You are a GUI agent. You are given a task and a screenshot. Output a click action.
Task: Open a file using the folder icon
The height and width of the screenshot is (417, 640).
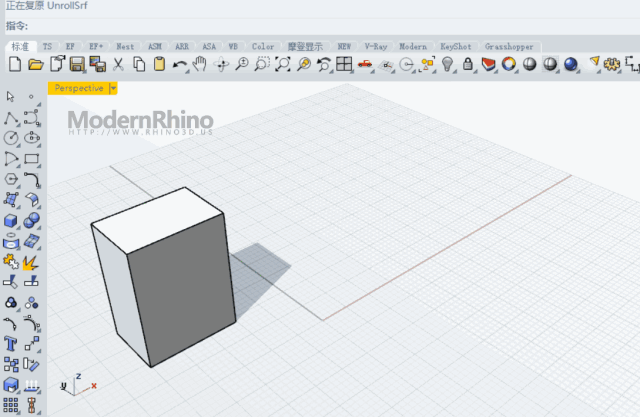pyautogui.click(x=36, y=64)
